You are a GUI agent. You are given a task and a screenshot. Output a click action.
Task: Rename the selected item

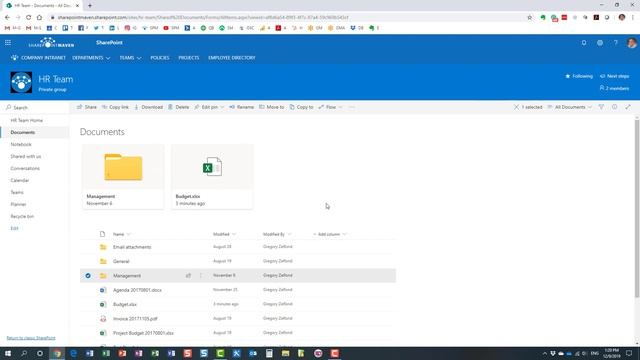click(241, 107)
